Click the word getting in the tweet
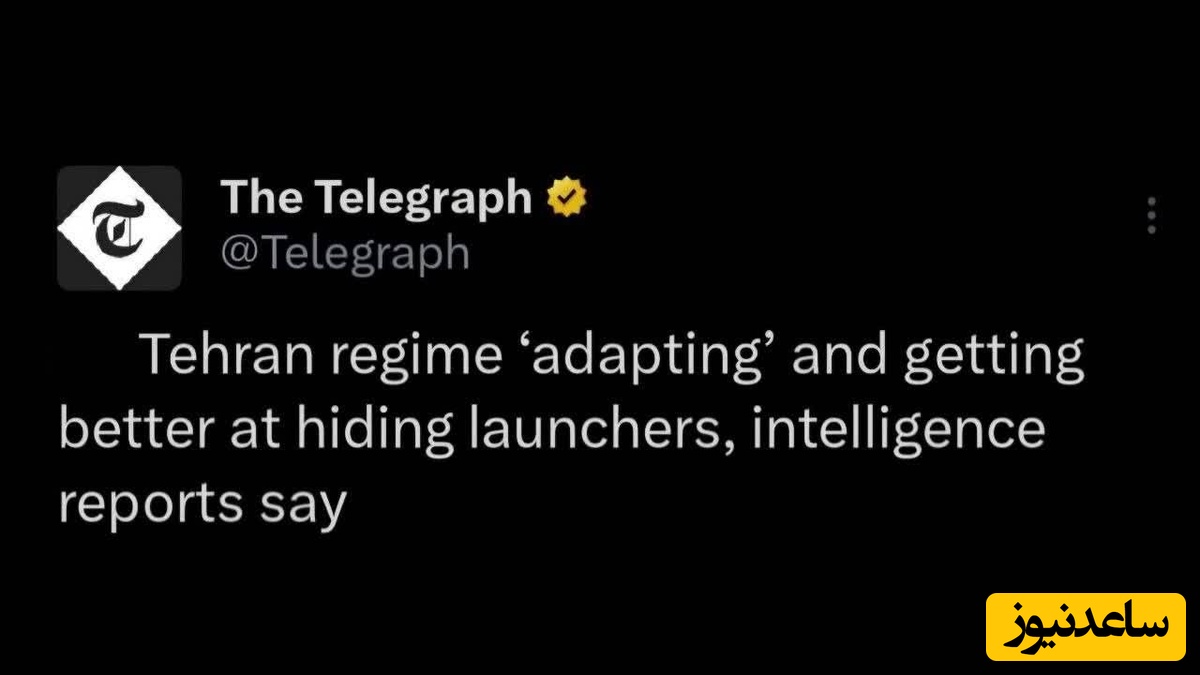 [x=994, y=358]
